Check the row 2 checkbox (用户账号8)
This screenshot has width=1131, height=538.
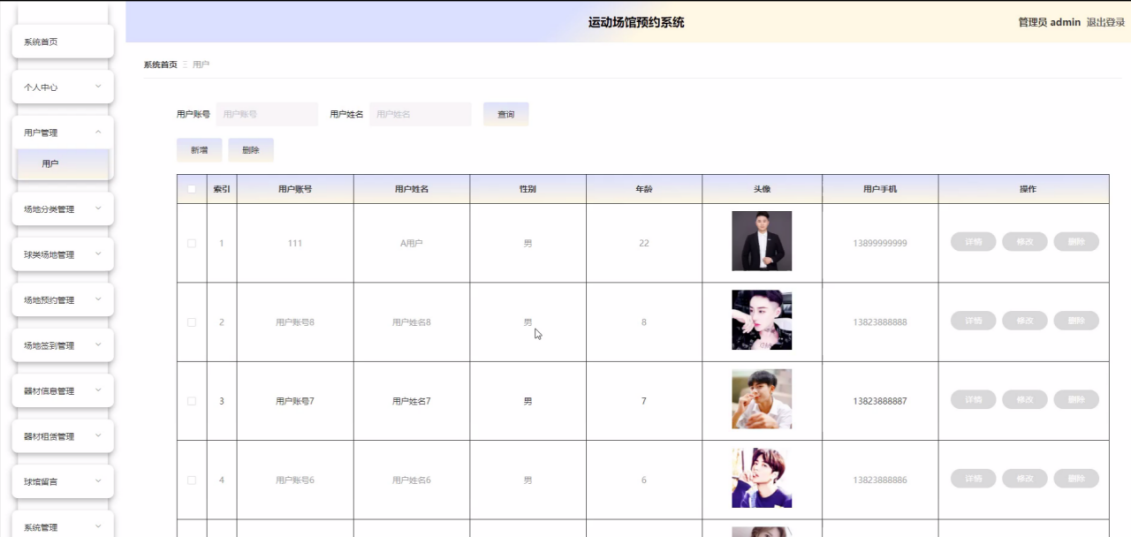(x=192, y=322)
